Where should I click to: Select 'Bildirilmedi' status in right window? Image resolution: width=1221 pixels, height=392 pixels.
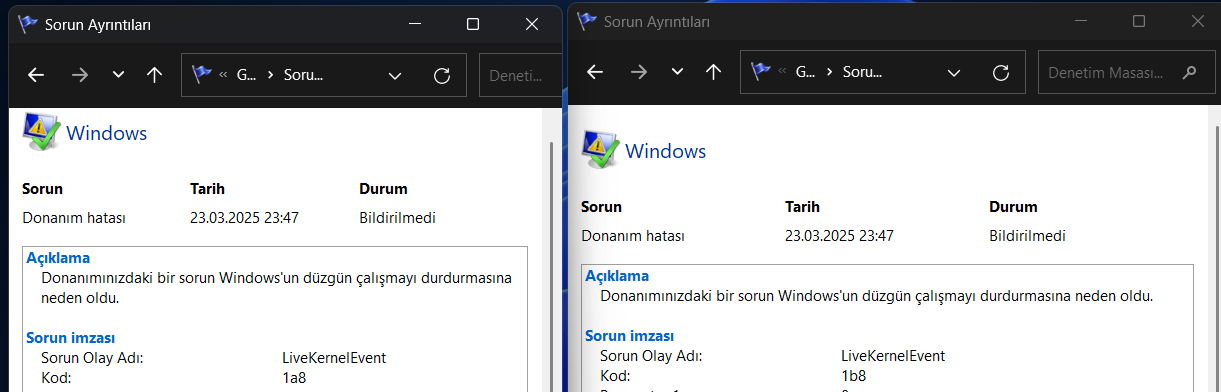coord(1027,236)
